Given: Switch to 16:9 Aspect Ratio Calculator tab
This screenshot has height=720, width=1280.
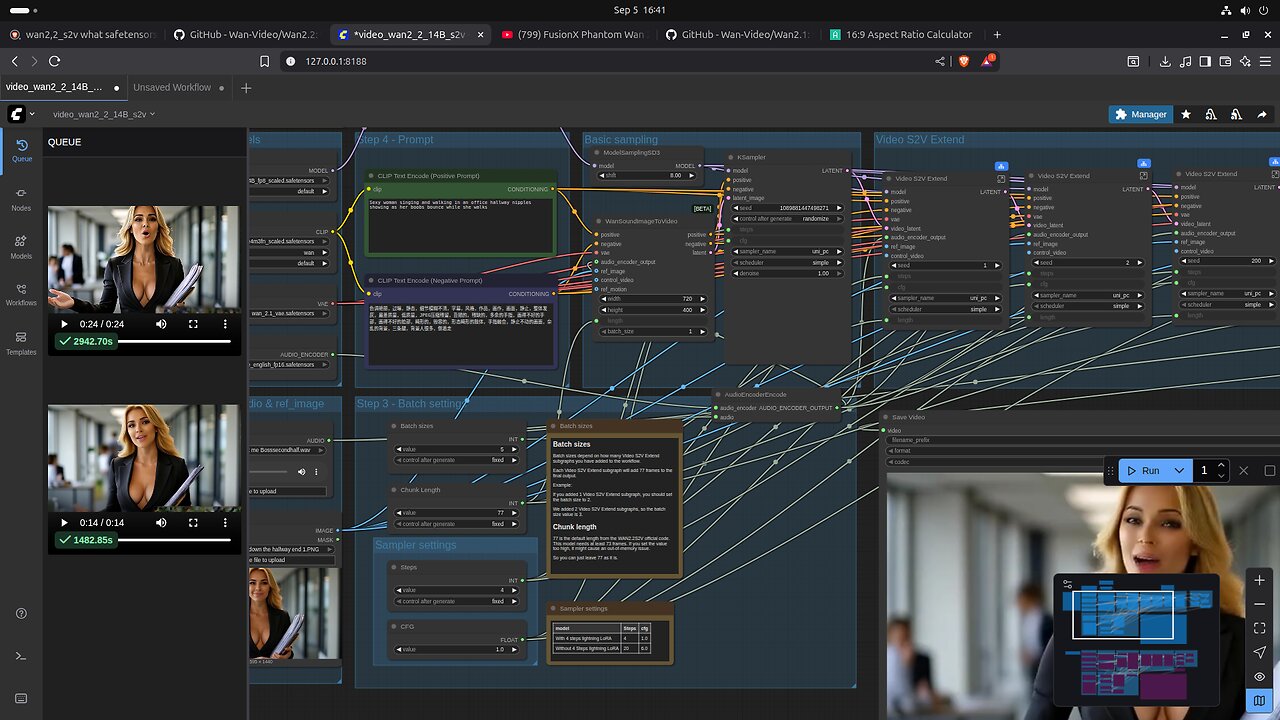Looking at the screenshot, I should tap(900, 34).
